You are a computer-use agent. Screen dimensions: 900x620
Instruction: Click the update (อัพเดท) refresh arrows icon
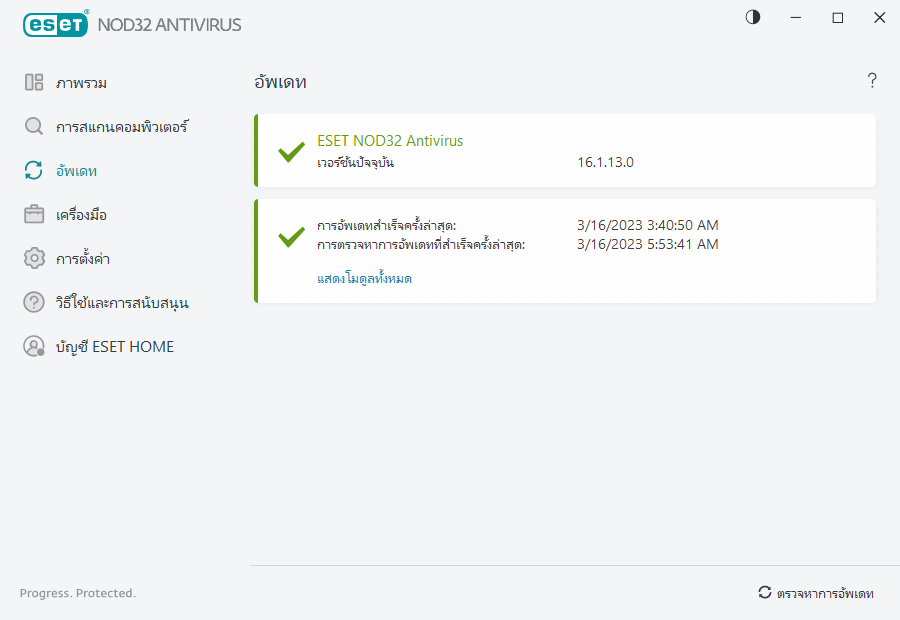(x=34, y=171)
